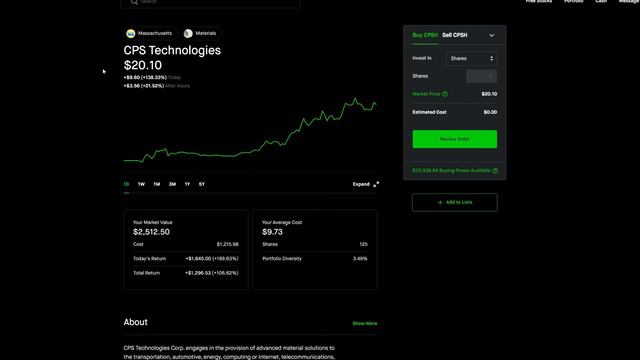Select the 3M chart range

[172, 184]
